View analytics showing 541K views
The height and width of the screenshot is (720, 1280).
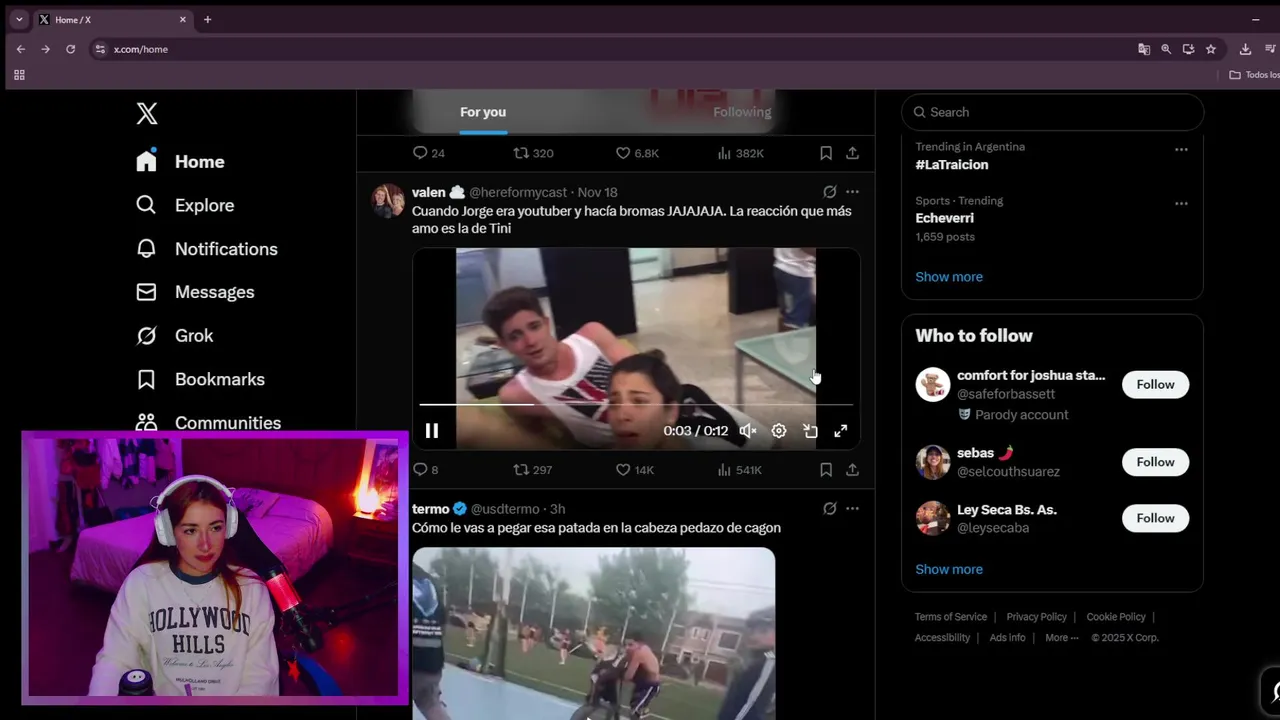tap(739, 469)
